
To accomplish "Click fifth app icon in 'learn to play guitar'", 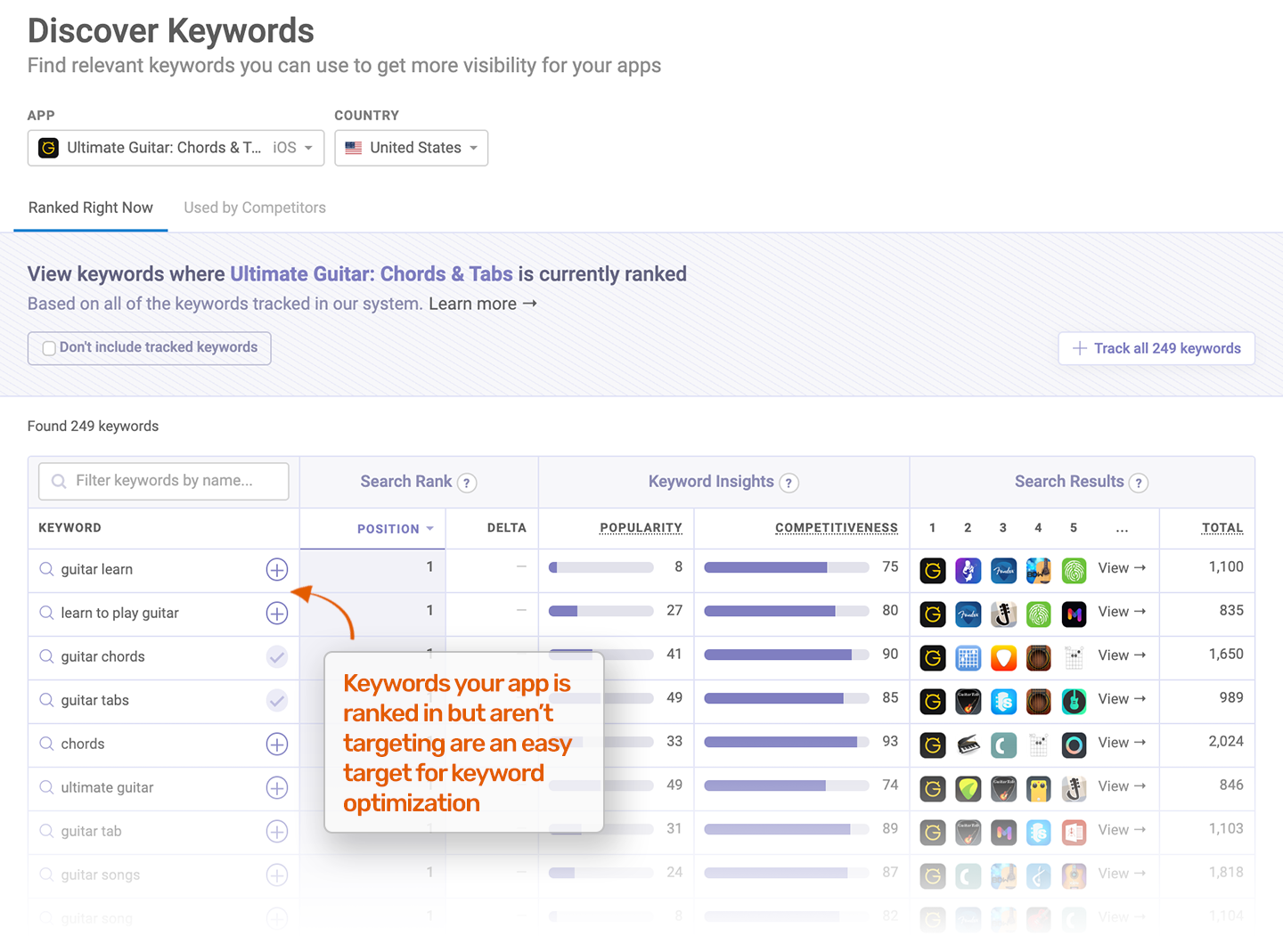I will coord(1075,614).
